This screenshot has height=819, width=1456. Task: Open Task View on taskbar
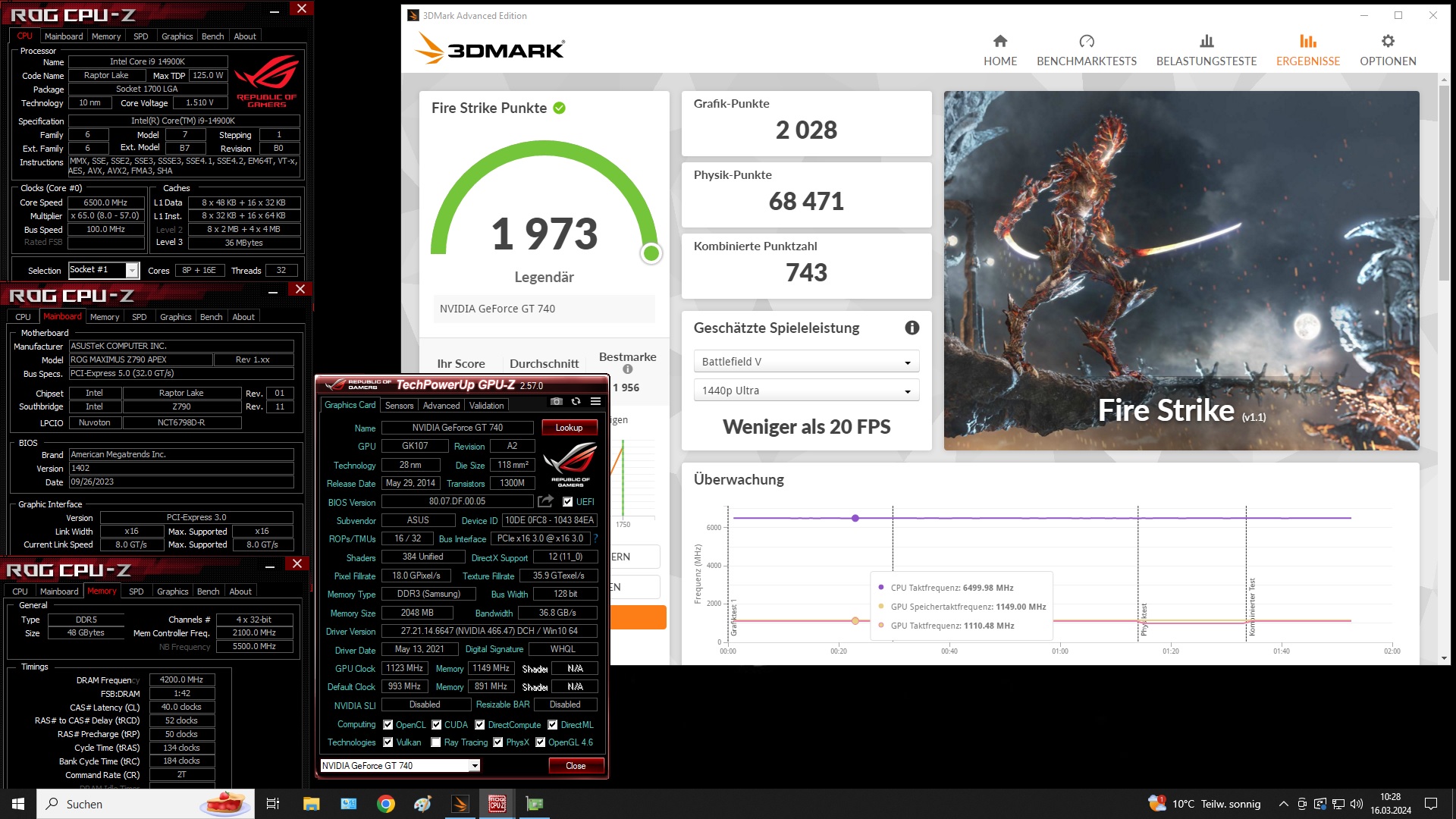pyautogui.click(x=273, y=804)
